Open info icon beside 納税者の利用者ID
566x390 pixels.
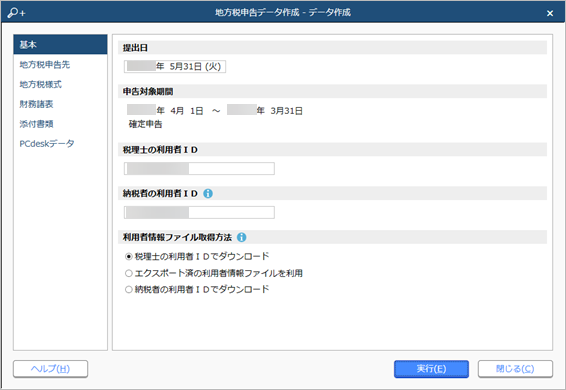pos(208,194)
